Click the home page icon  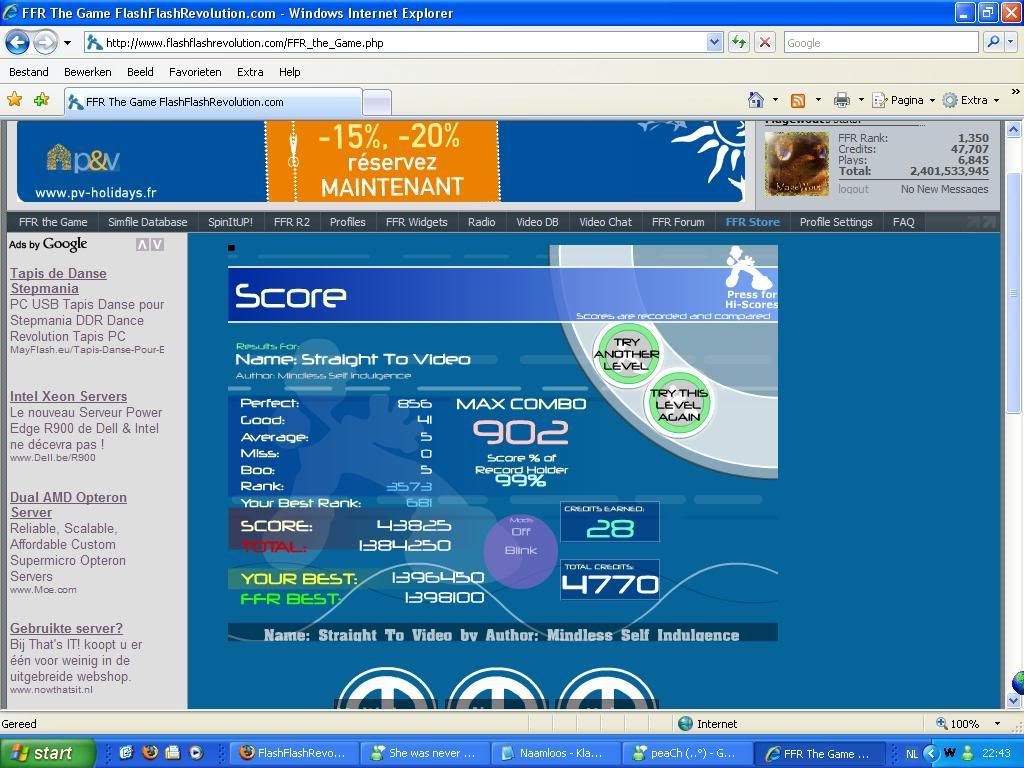(757, 100)
